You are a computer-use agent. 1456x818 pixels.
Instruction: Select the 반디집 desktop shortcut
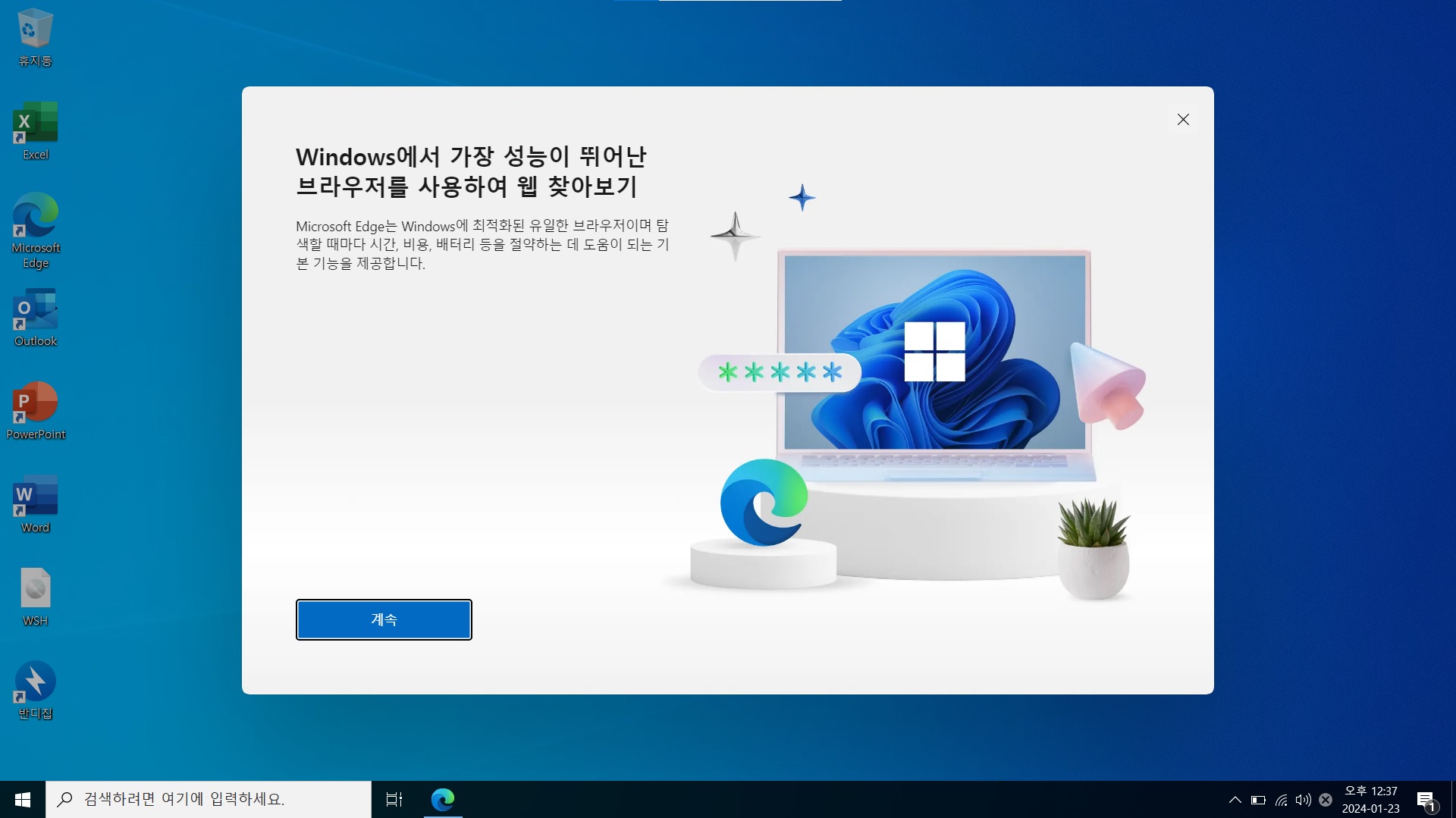point(35,691)
